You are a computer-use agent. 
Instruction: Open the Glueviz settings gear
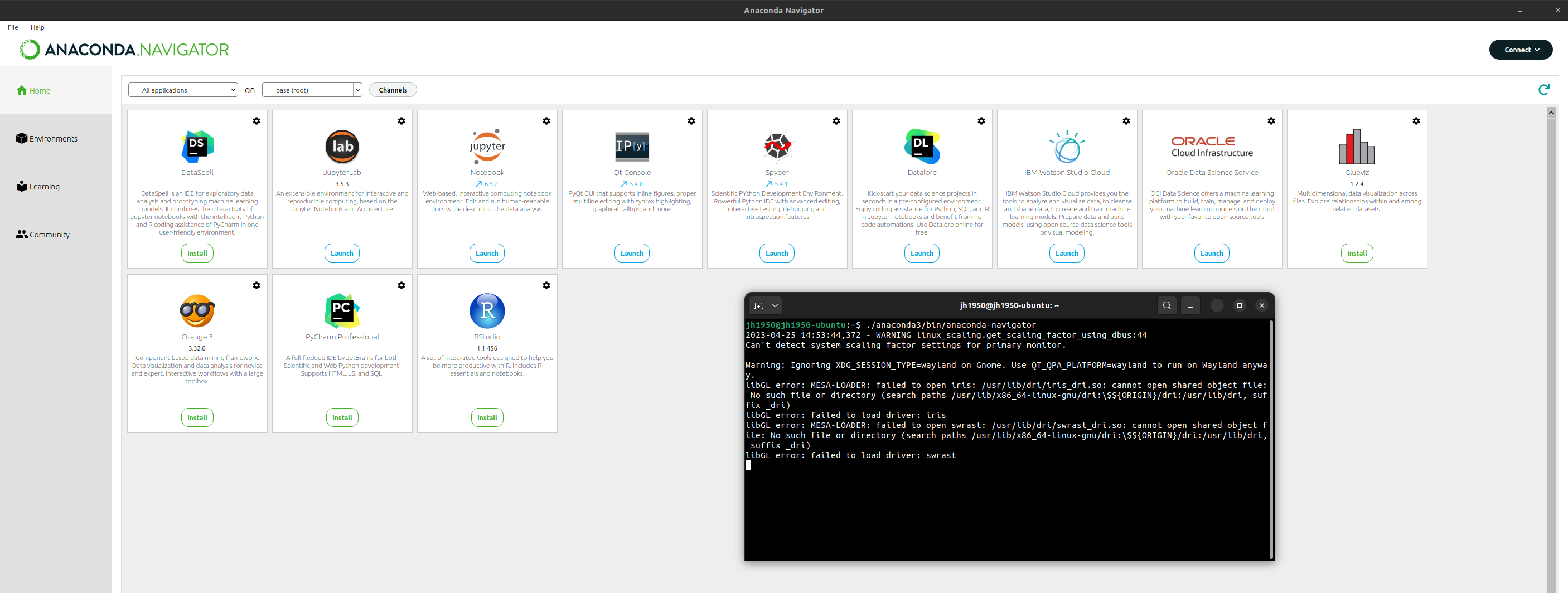pos(1416,121)
